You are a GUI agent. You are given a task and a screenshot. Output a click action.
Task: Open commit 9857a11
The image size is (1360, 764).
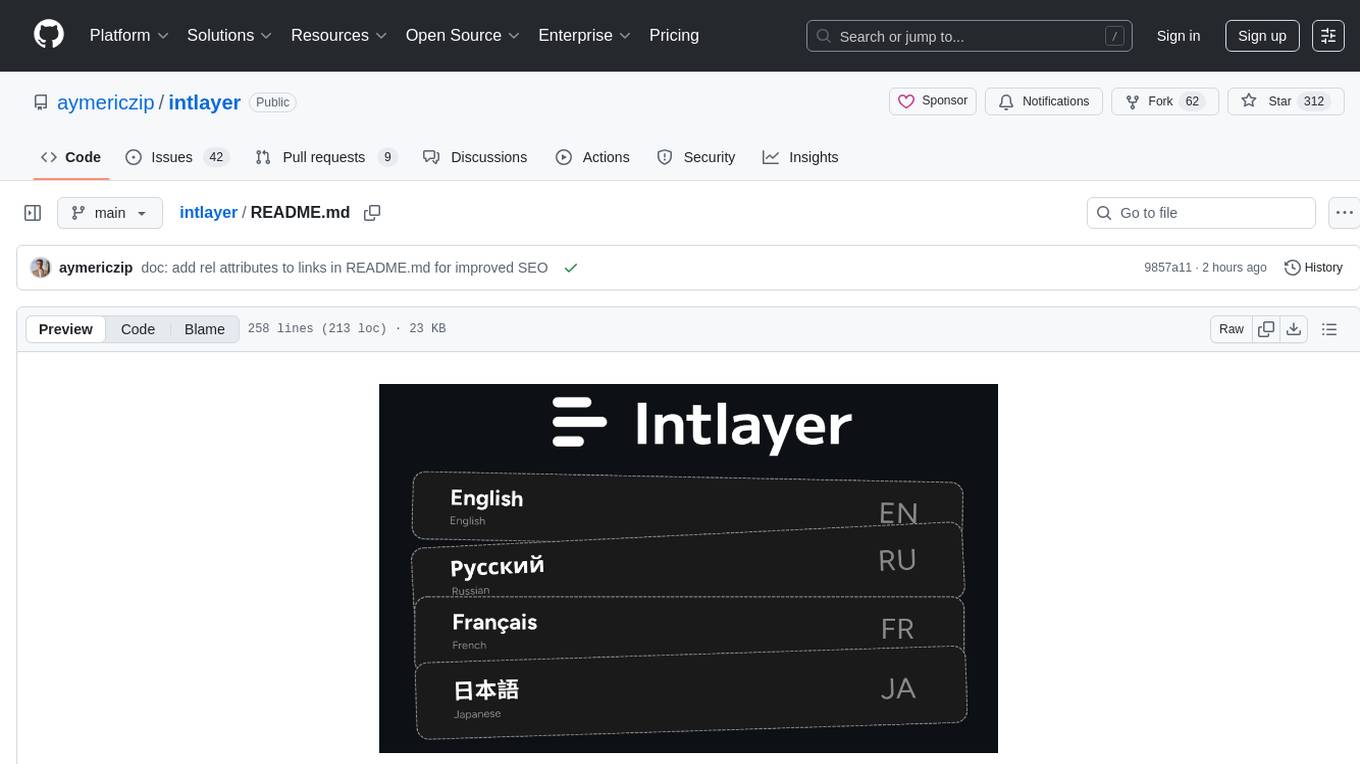tap(1168, 267)
